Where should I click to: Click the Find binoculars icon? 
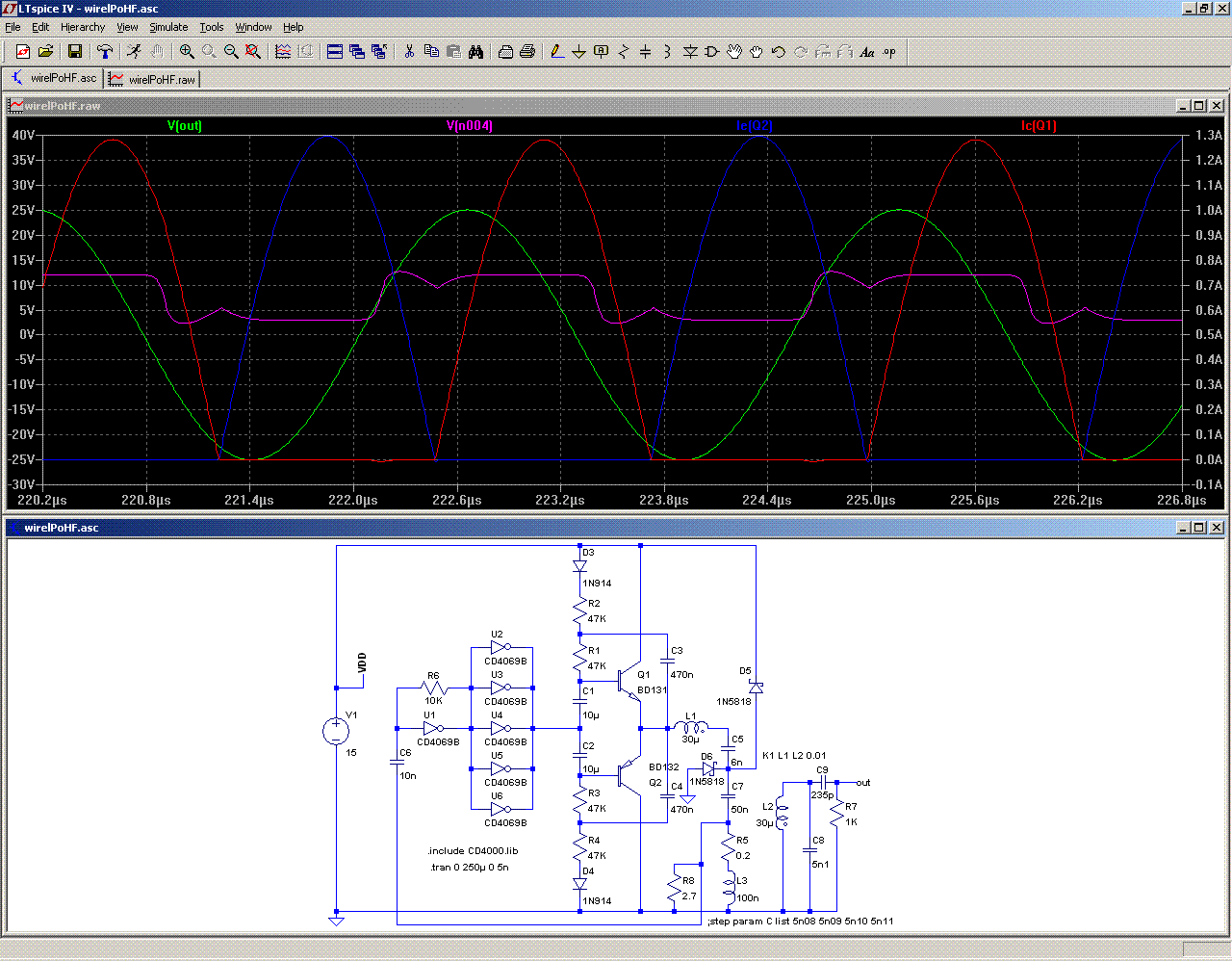tap(475, 52)
